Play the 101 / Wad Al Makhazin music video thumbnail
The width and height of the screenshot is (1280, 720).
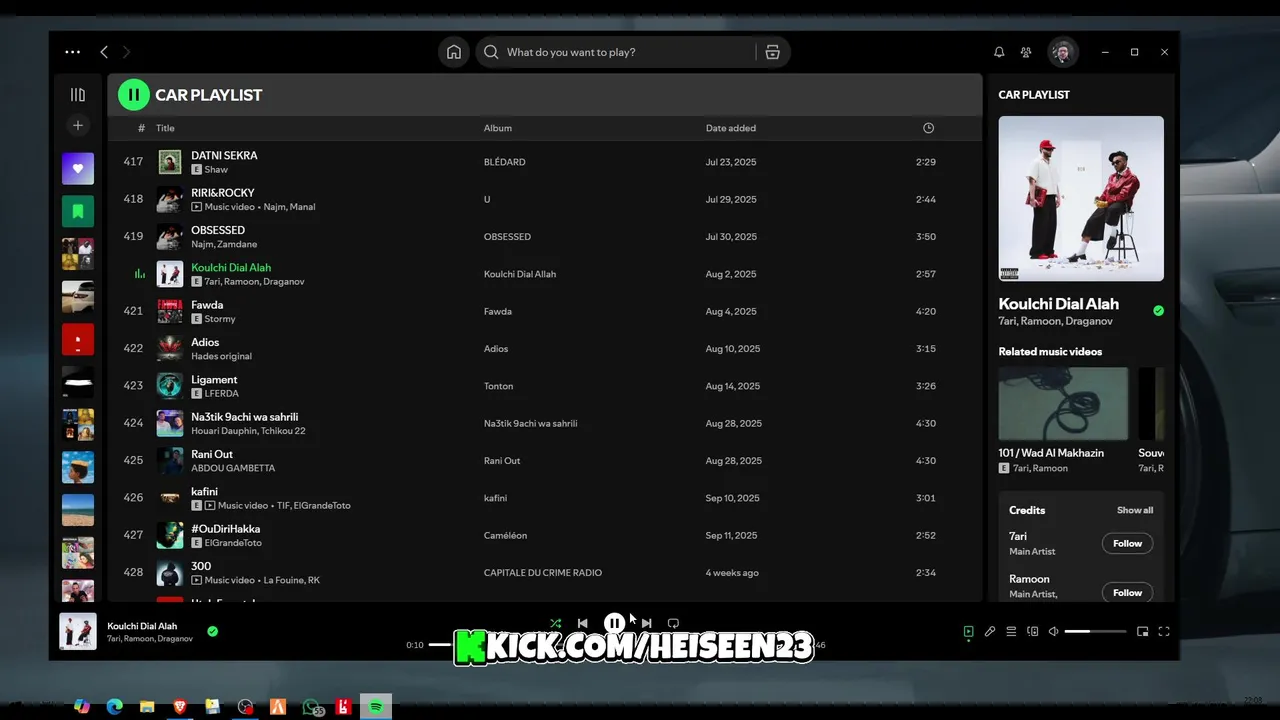point(1063,403)
